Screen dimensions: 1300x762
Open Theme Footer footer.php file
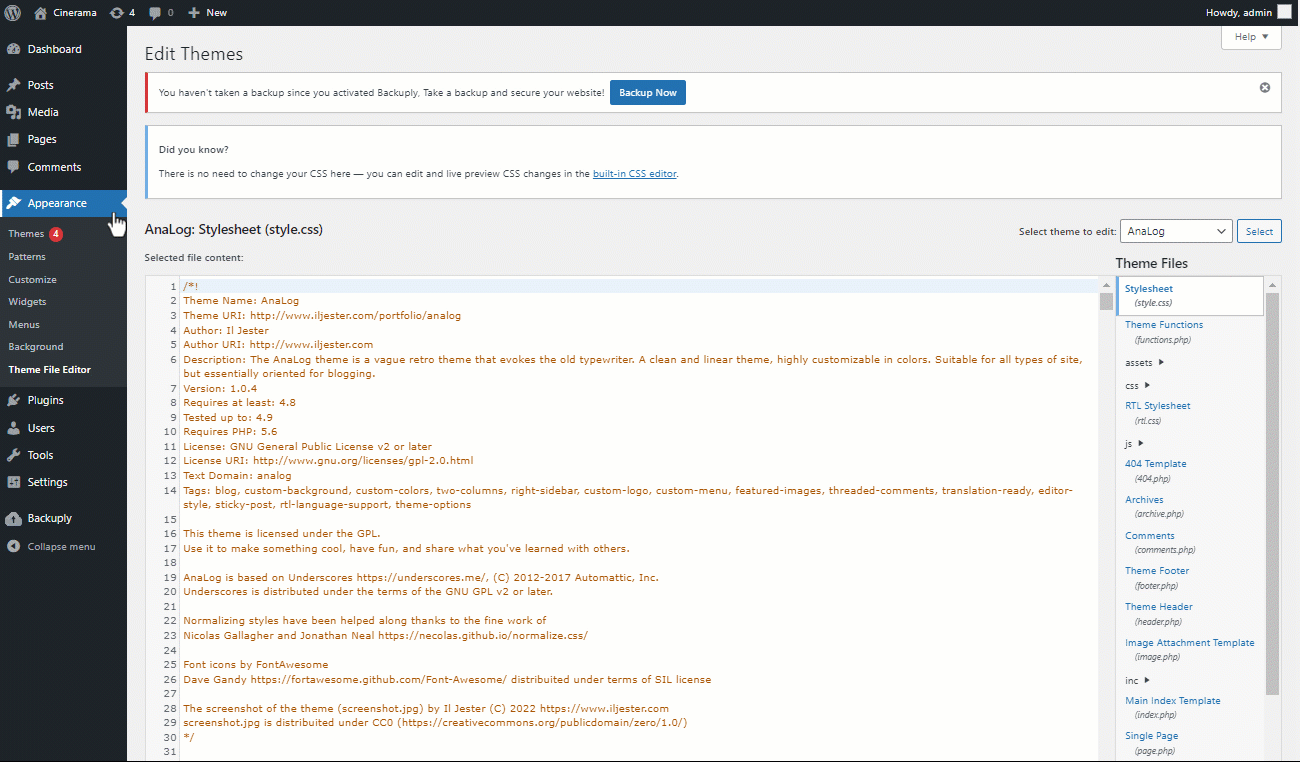click(x=1157, y=578)
